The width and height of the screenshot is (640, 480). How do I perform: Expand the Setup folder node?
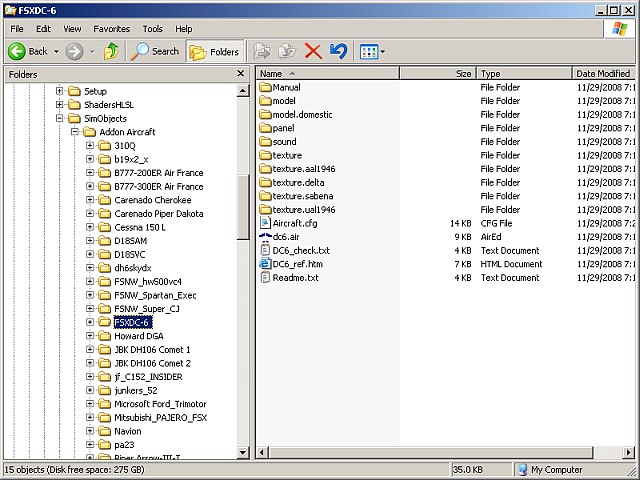coord(60,91)
